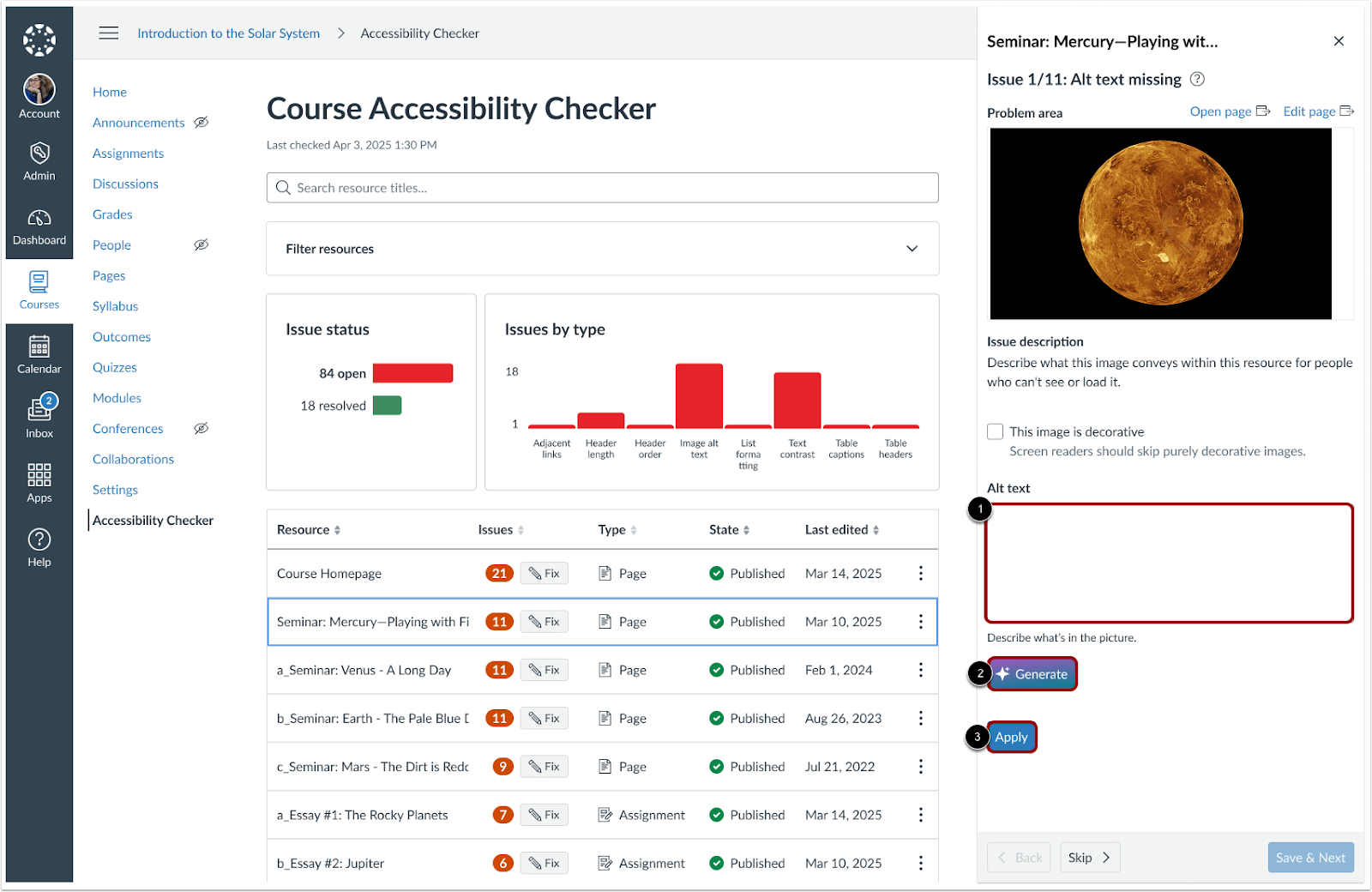Follow the Edit page link

click(x=1318, y=111)
